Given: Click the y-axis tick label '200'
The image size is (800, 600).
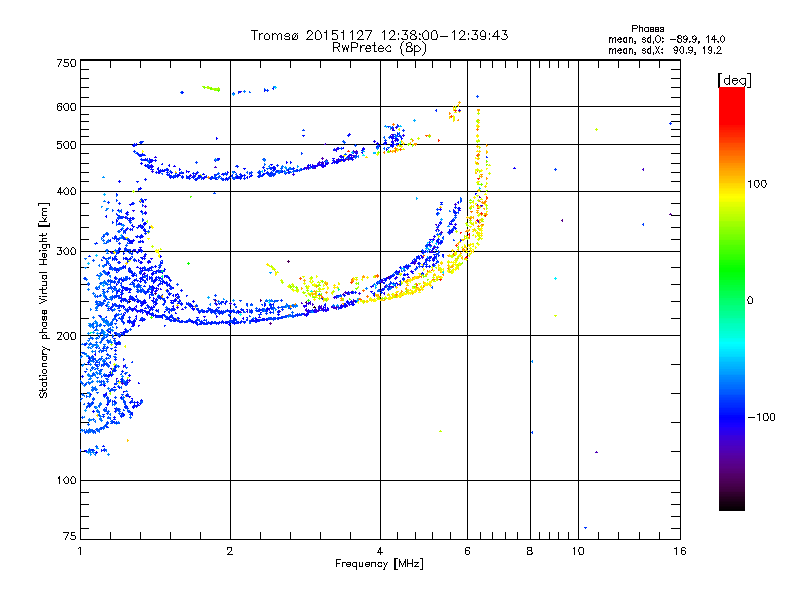Looking at the screenshot, I should point(67,336).
